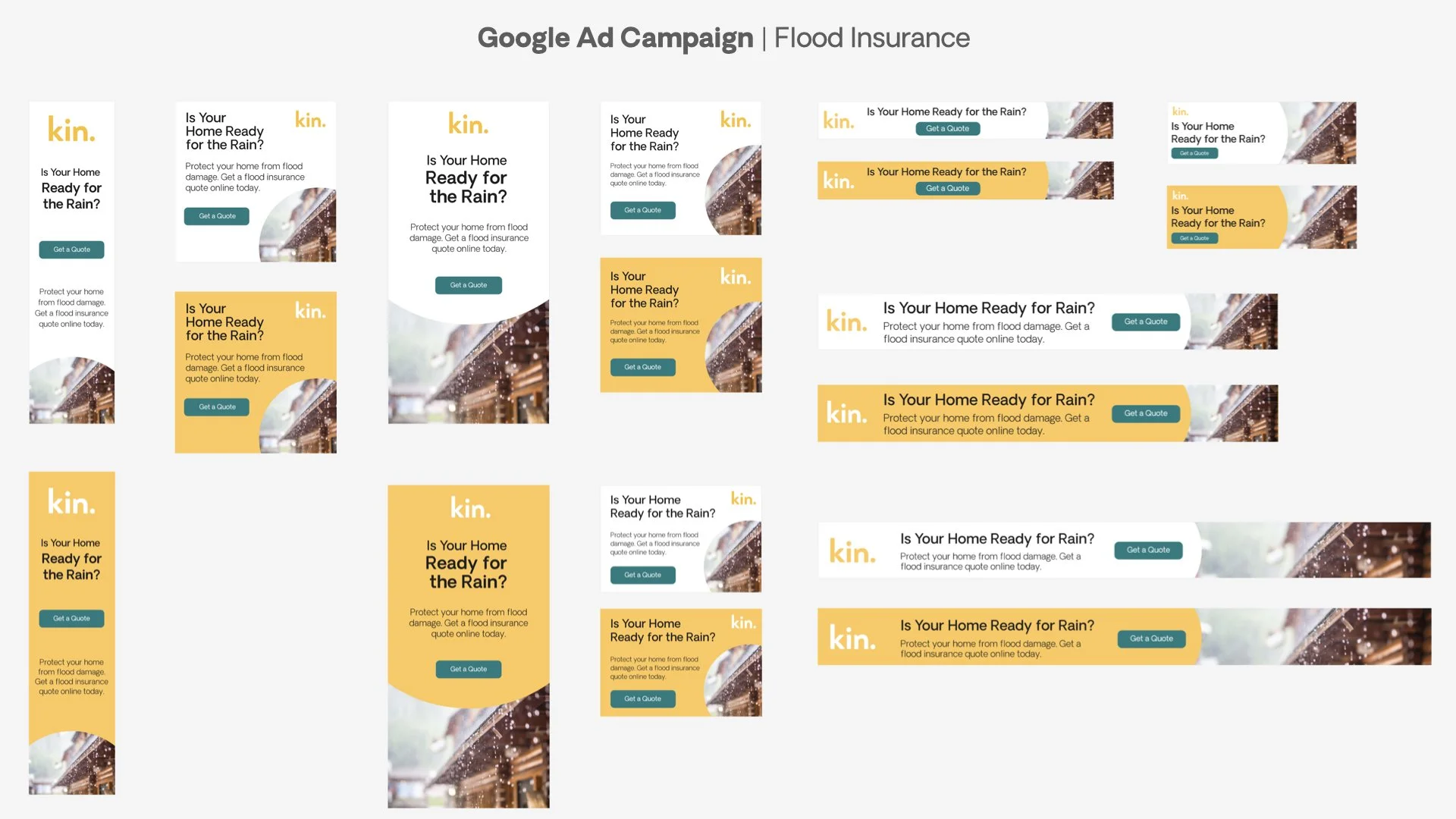
Task: Click the kin logo on yellow skyscraper ad
Action: click(71, 502)
